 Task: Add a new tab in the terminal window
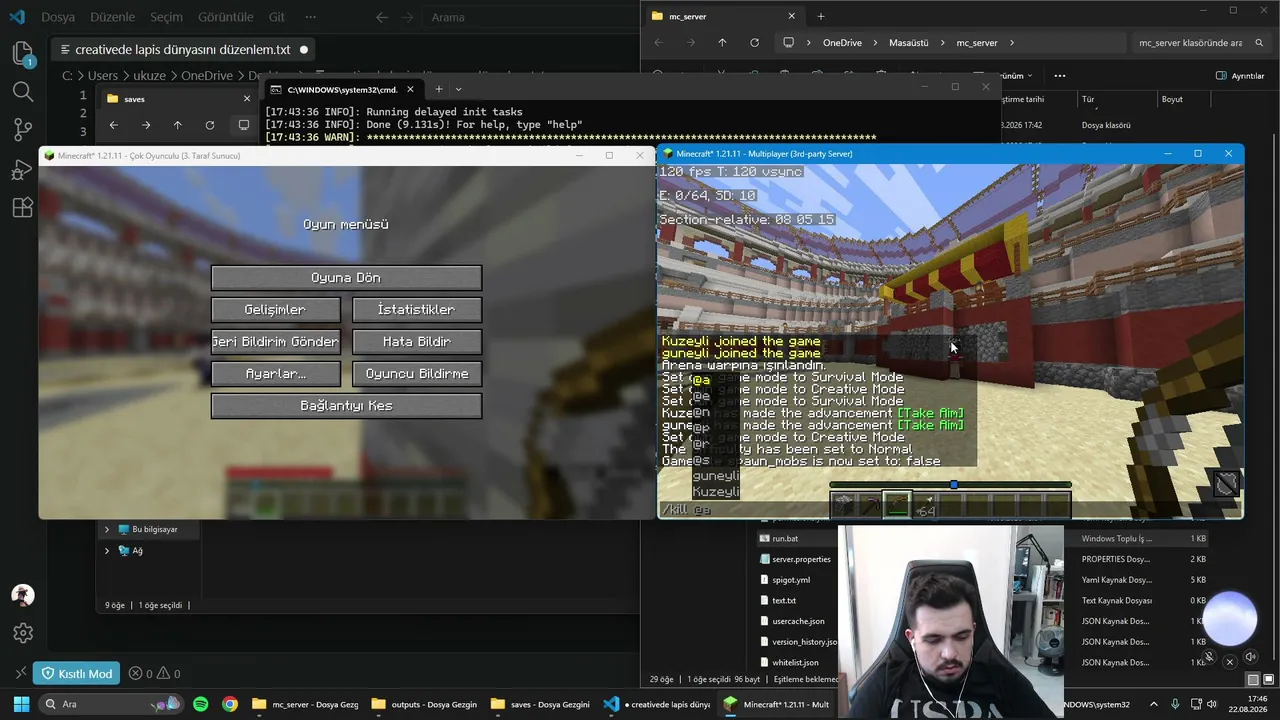[438, 89]
